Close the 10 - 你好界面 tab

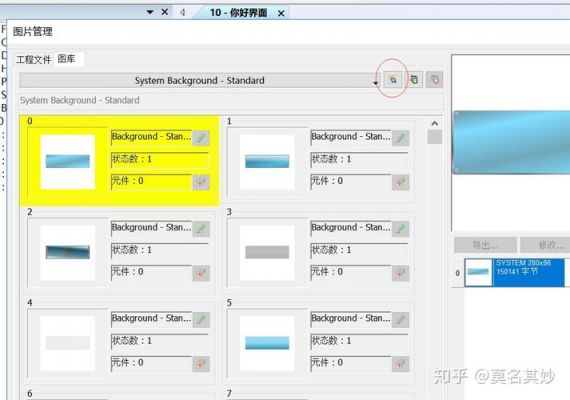pyautogui.click(x=281, y=13)
